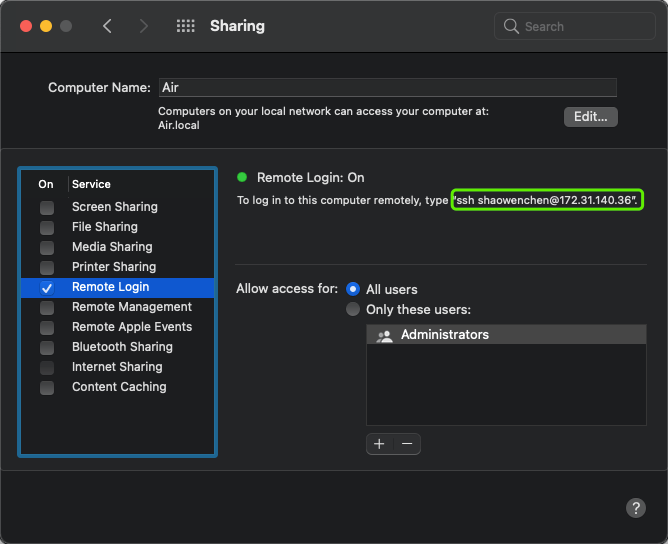Go forward with the right chevron
This screenshot has height=544, width=668.
[144, 26]
